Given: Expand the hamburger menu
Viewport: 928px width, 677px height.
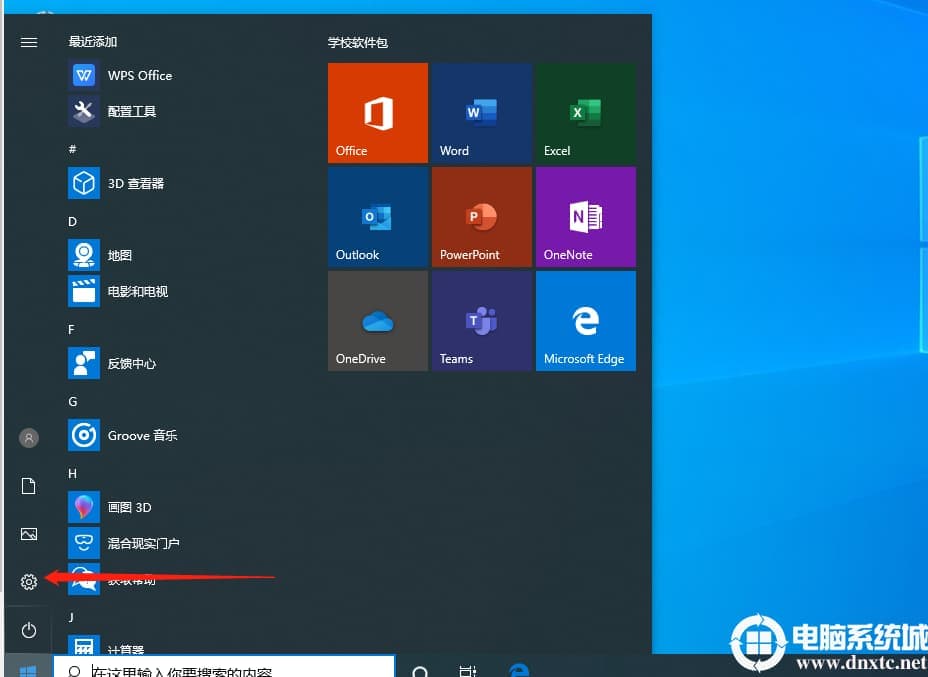Looking at the screenshot, I should 29,42.
